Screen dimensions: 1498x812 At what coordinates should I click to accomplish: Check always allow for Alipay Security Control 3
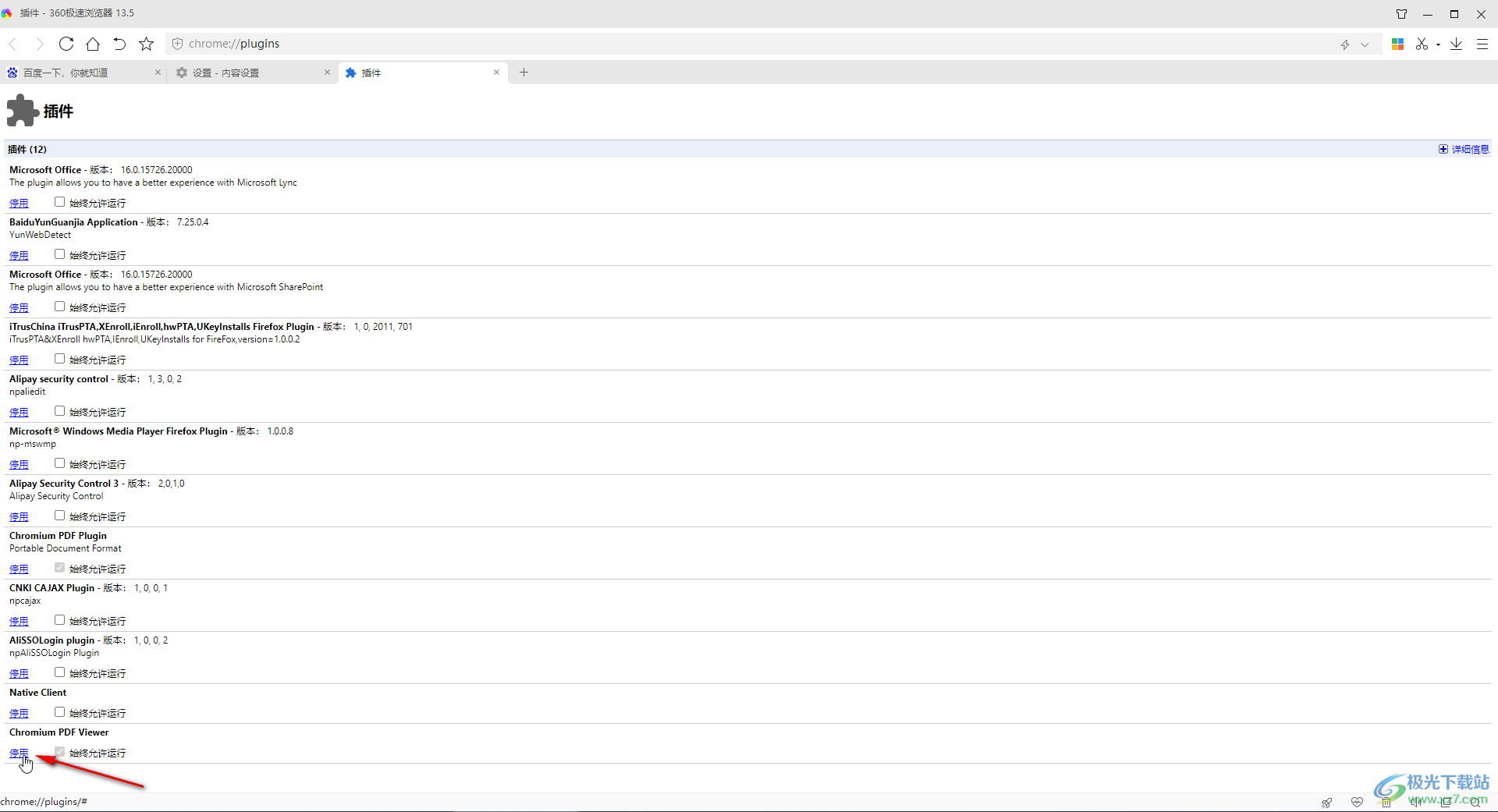(x=59, y=516)
